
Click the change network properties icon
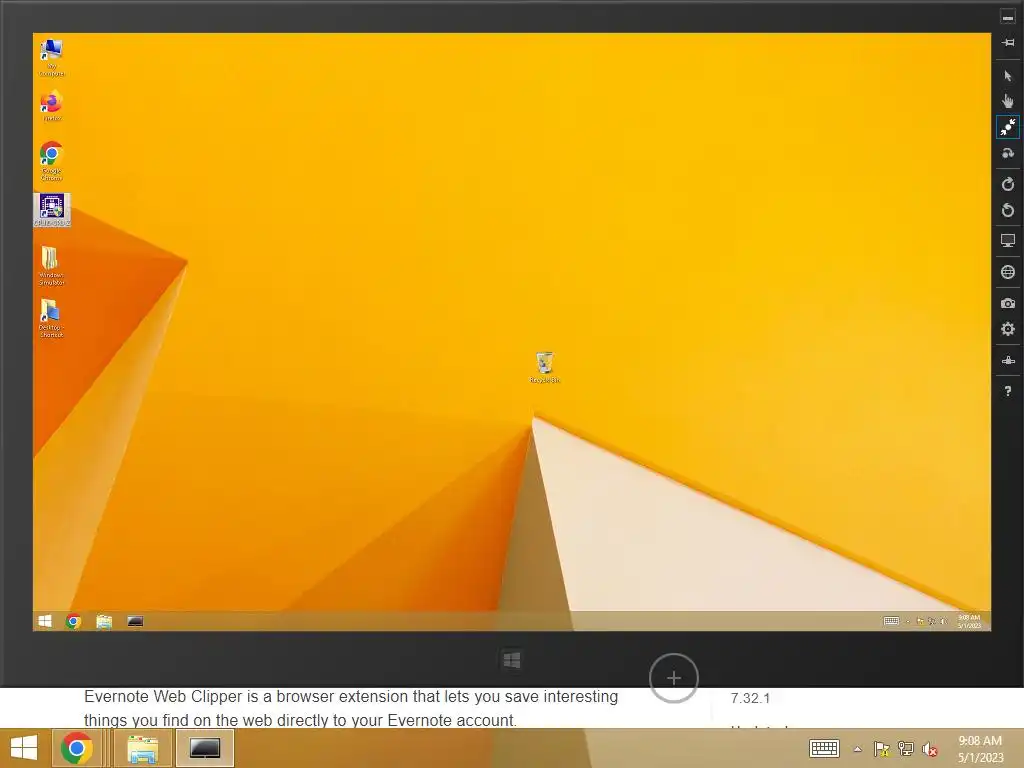[x=1008, y=360]
